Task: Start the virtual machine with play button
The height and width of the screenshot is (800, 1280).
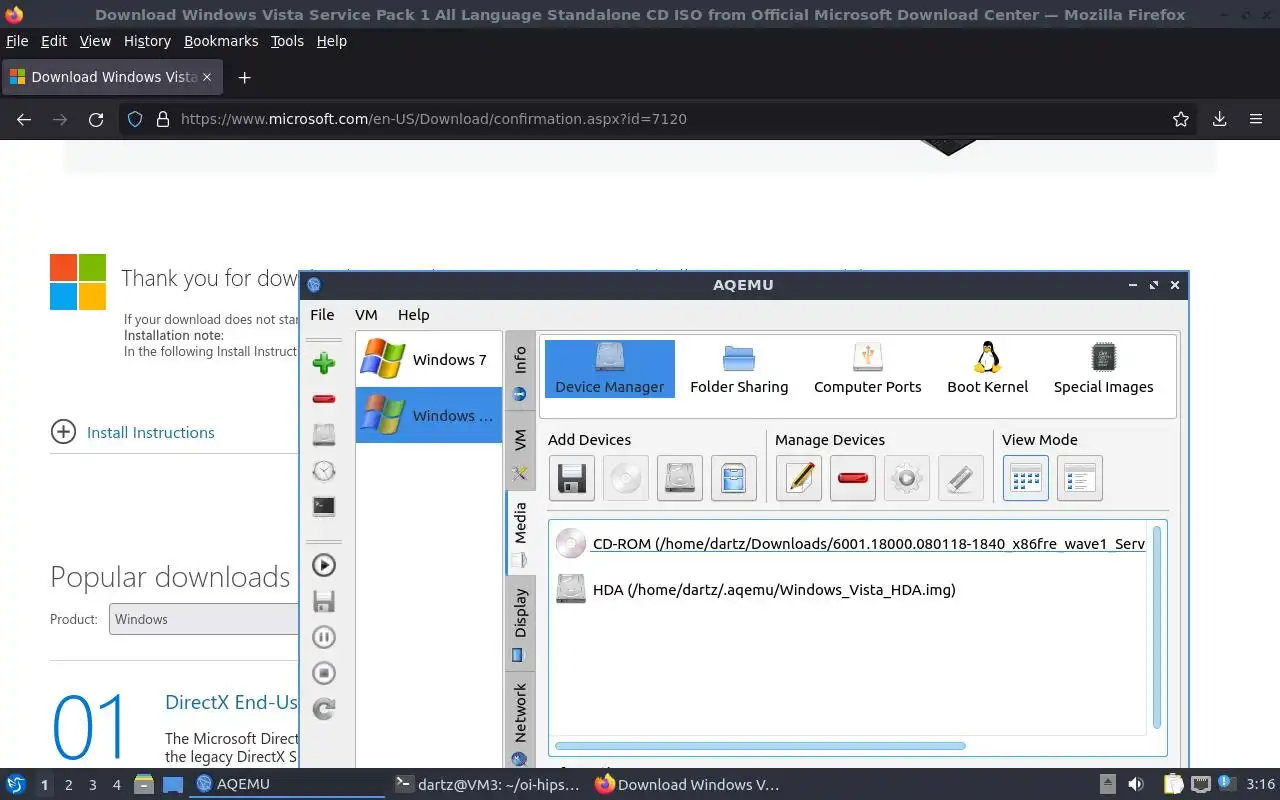Action: (323, 565)
